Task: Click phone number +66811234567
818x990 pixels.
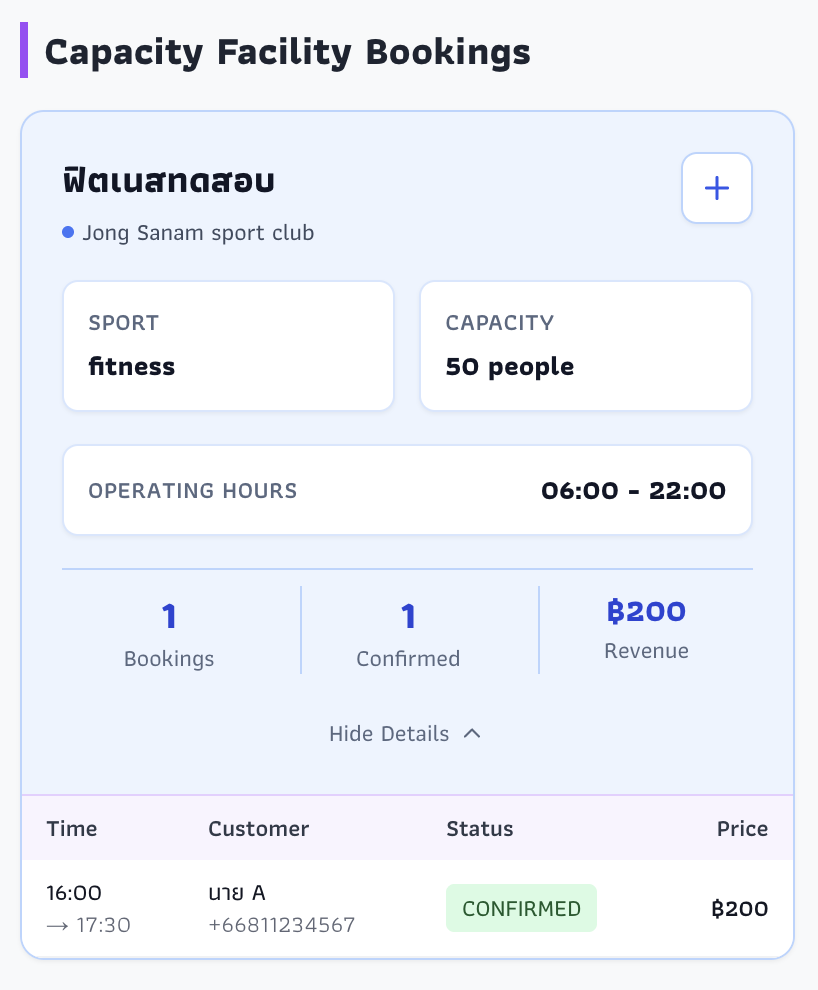Action: point(281,925)
